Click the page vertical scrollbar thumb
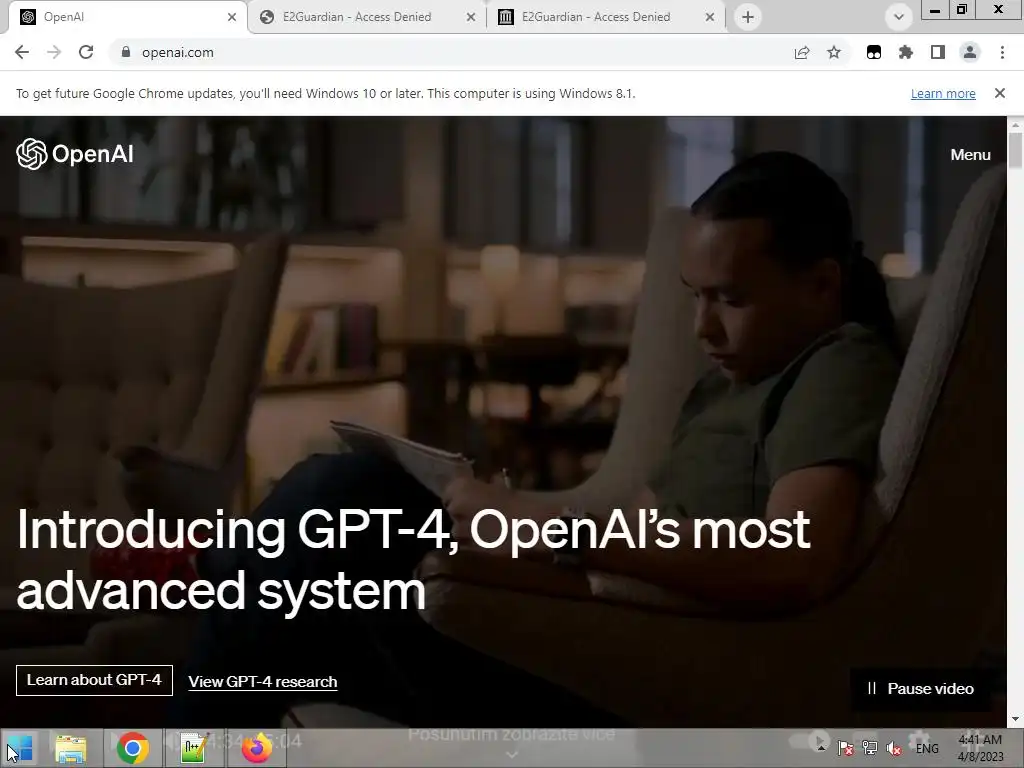Image resolution: width=1024 pixels, height=768 pixels. 1015,151
